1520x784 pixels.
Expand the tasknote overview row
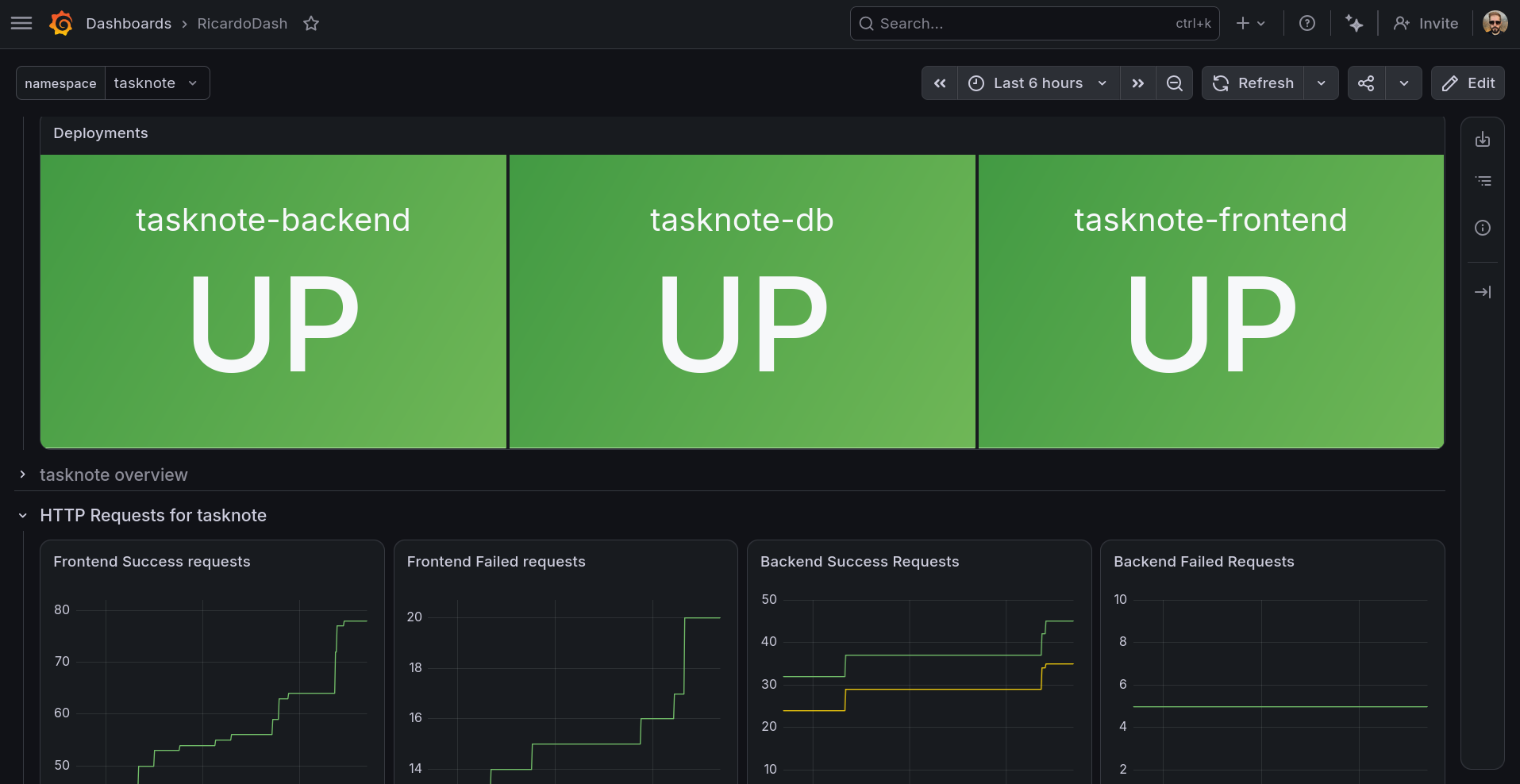pyautogui.click(x=114, y=475)
